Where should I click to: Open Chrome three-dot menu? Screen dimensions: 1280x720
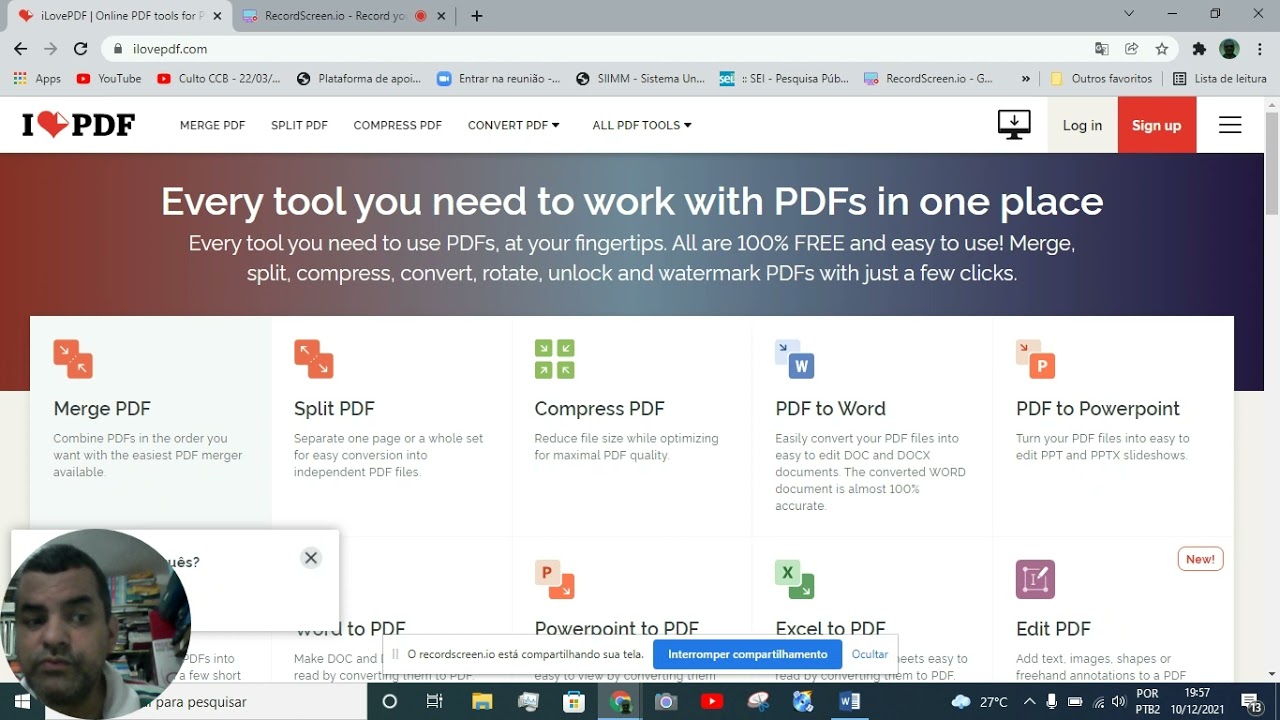click(1259, 48)
